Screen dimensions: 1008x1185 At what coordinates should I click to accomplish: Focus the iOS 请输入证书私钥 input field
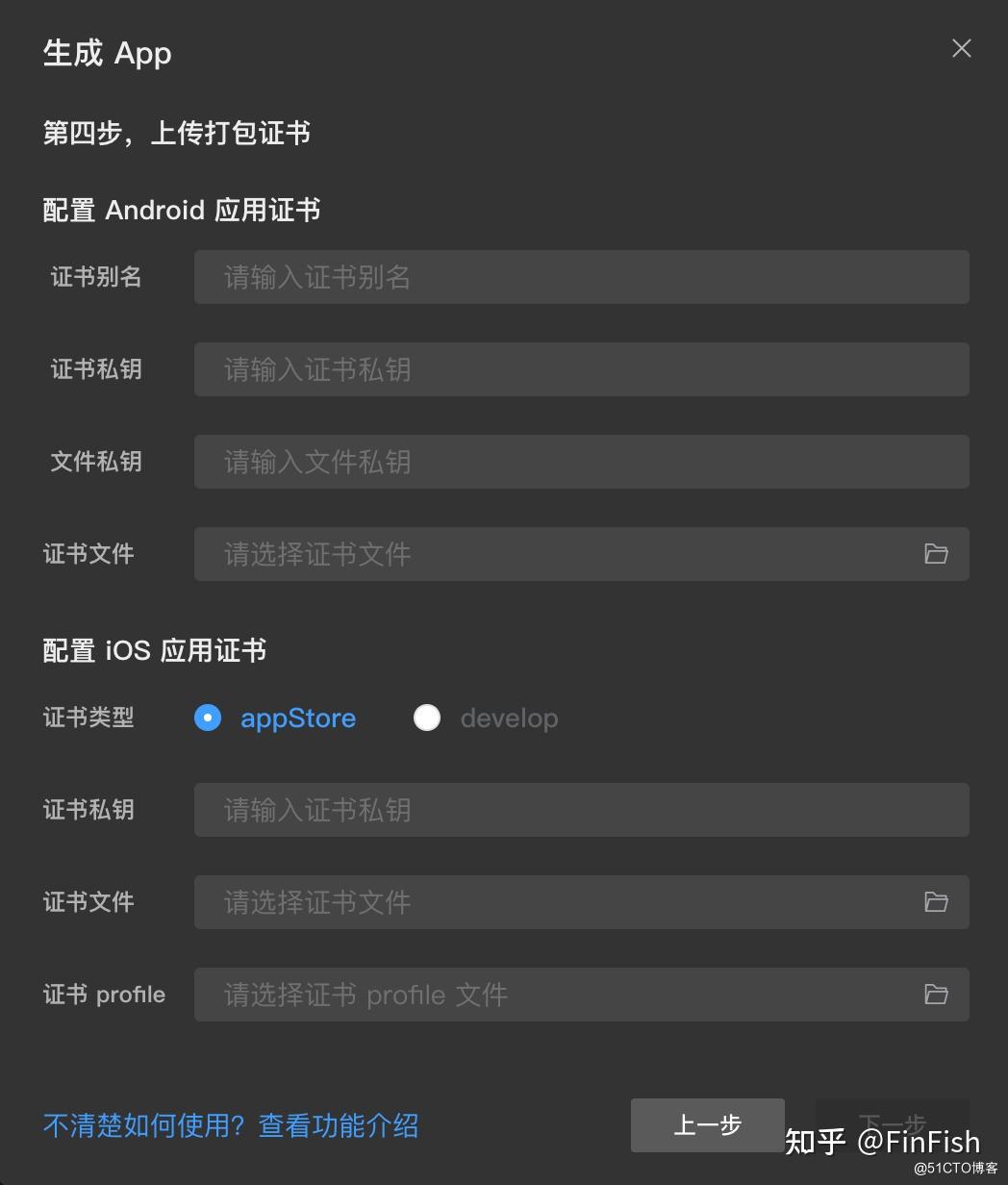582,810
